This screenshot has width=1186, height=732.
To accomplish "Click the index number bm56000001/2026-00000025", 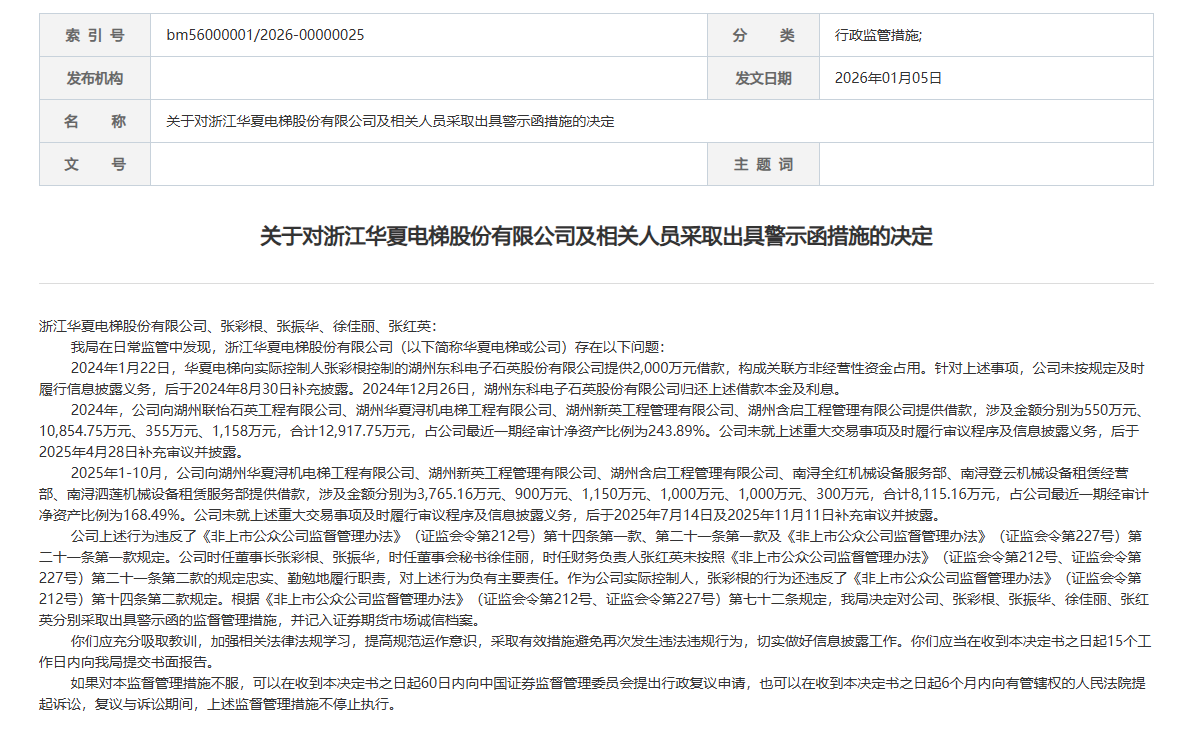I will [265, 35].
